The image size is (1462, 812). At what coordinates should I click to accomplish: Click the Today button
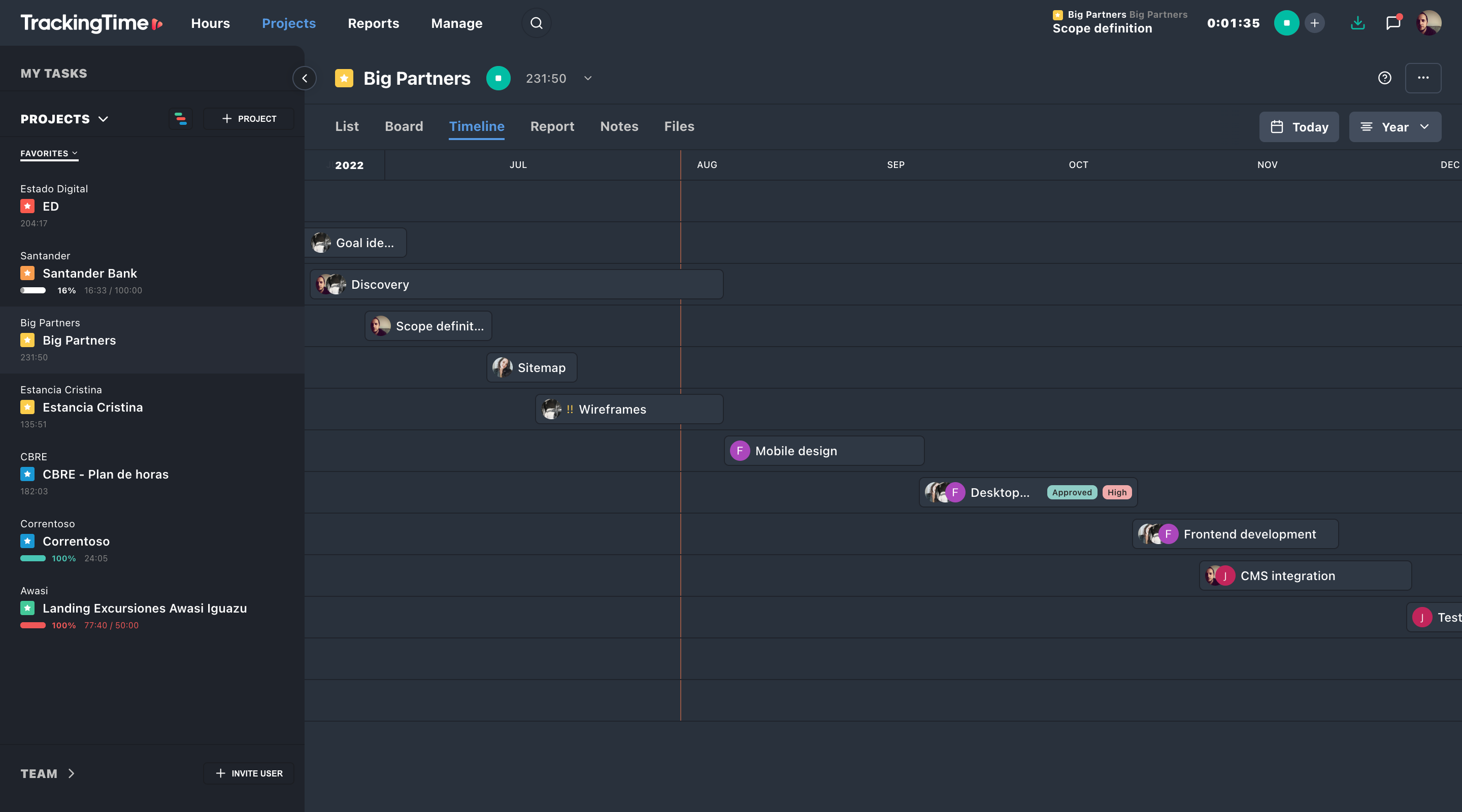[1299, 127]
